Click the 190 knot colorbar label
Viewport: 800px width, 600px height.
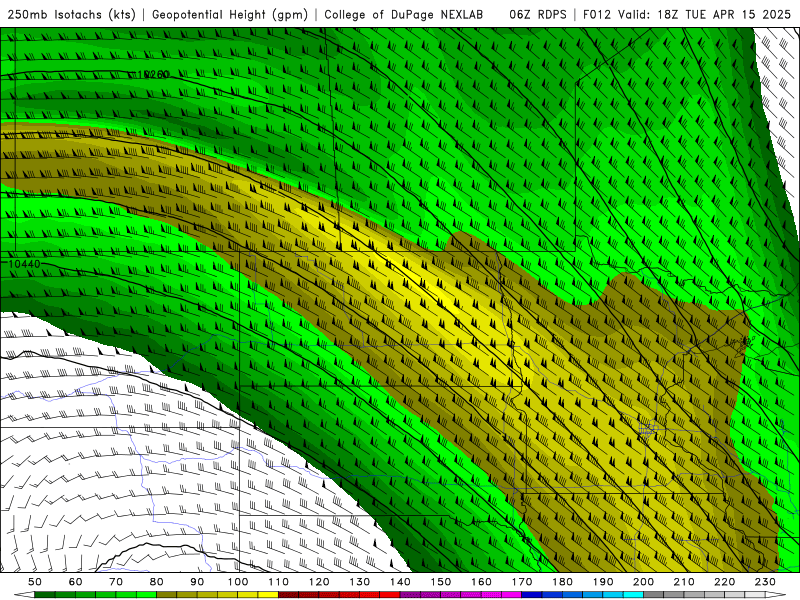click(603, 582)
